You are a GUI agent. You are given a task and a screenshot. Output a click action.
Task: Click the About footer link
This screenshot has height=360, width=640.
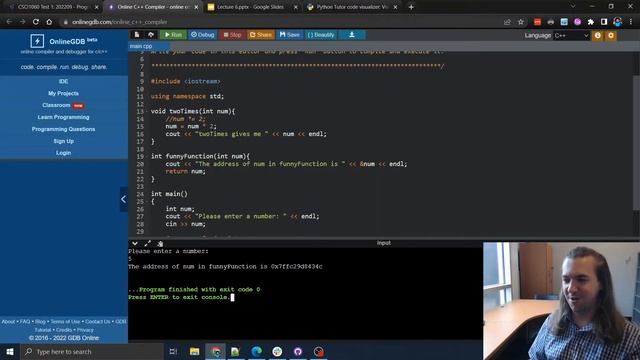pyautogui.click(x=8, y=322)
